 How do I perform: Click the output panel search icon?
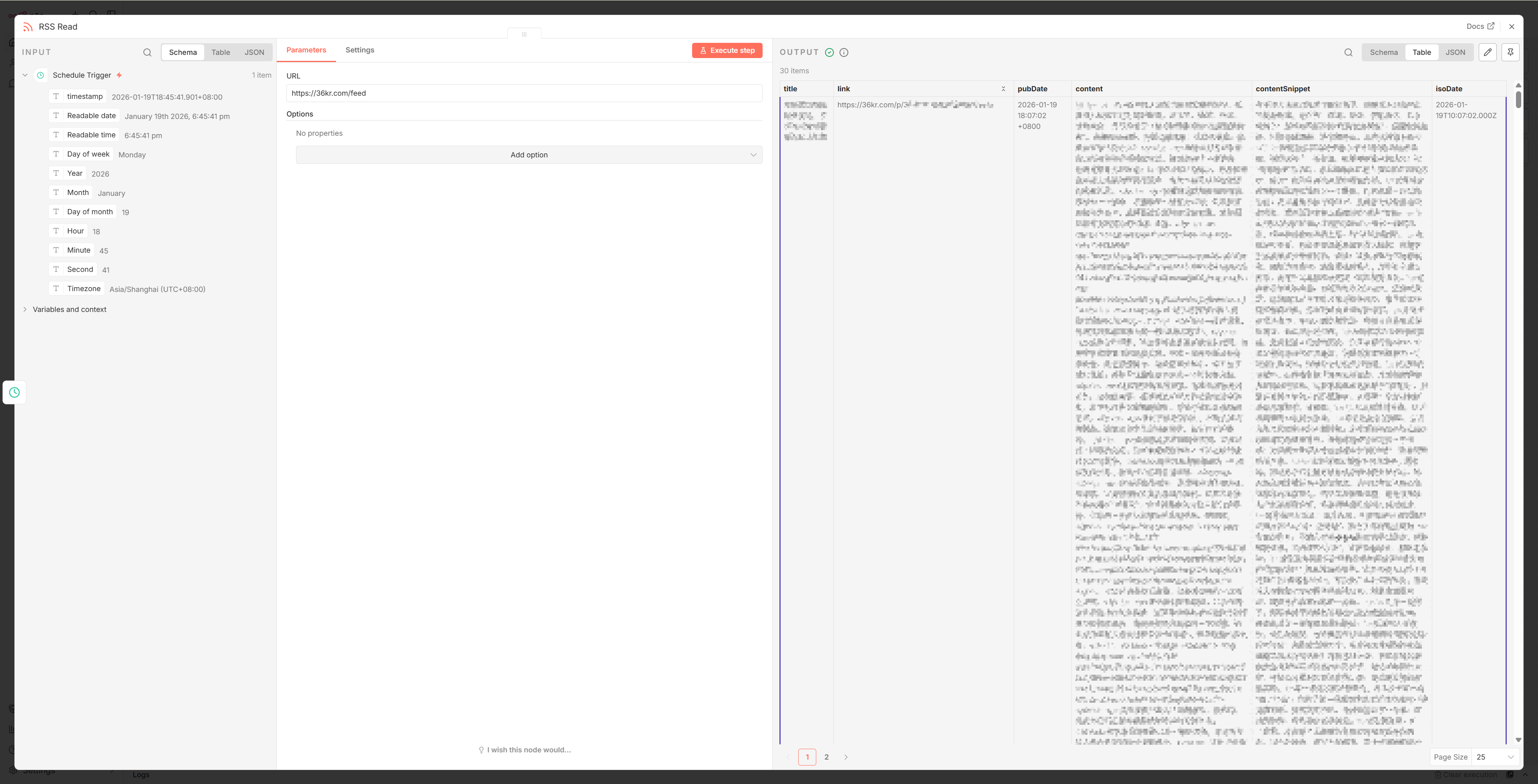pyautogui.click(x=1348, y=52)
